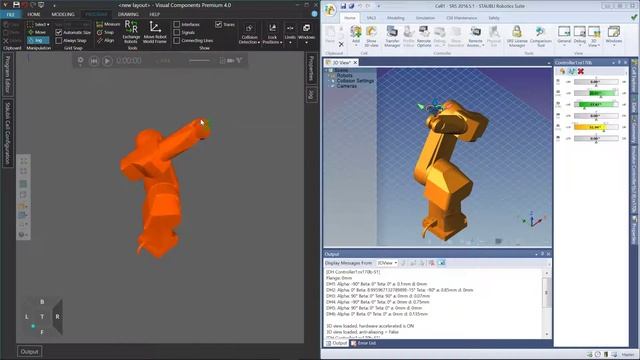Adjust the second joint green slider
Screen dimensions: 640x360
(x=596, y=93)
